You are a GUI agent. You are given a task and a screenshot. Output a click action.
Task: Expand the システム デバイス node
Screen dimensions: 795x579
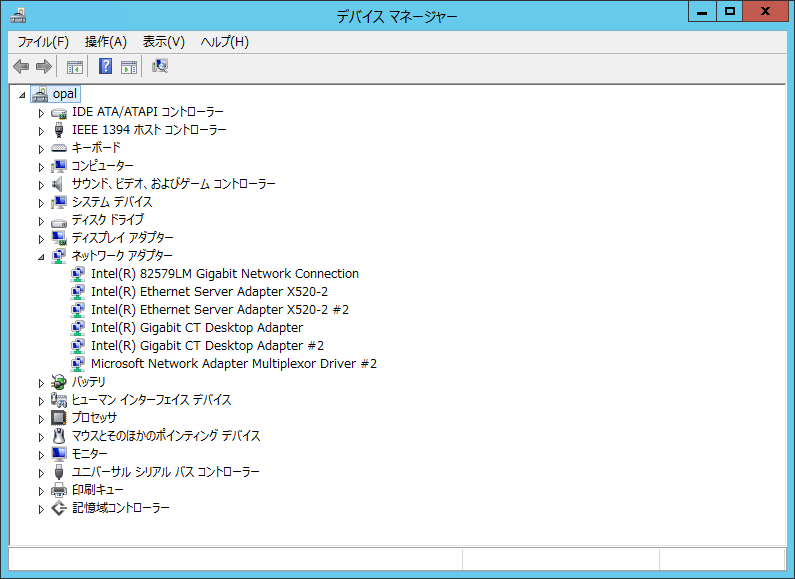[x=41, y=203]
